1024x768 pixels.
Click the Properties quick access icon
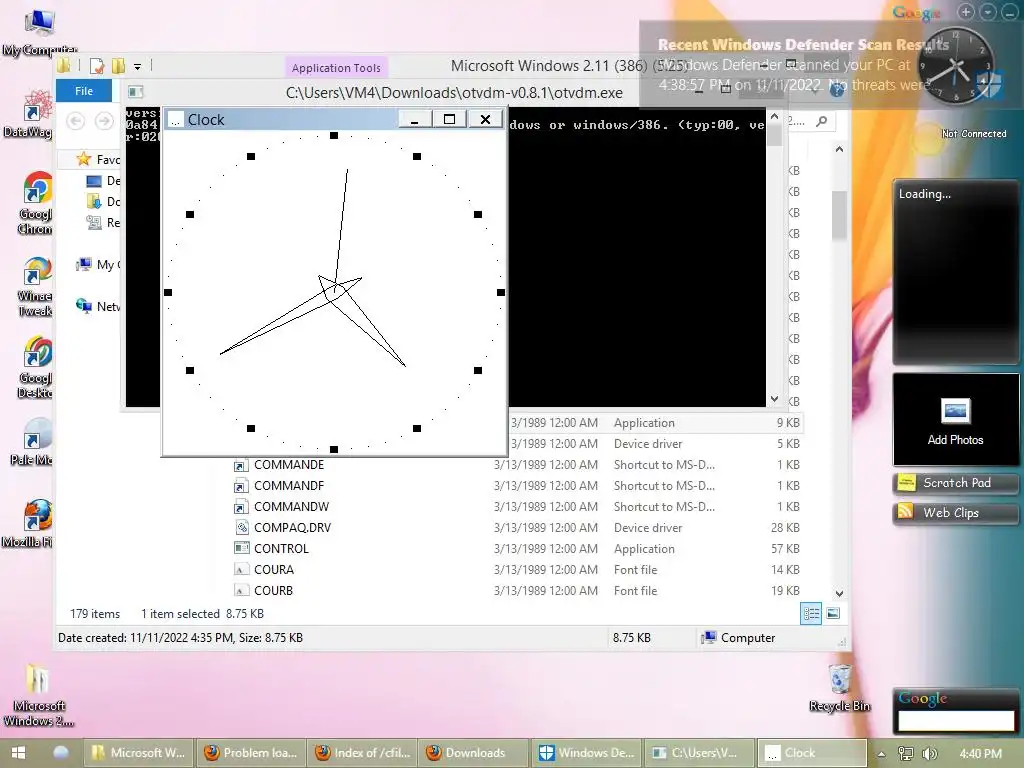point(97,66)
